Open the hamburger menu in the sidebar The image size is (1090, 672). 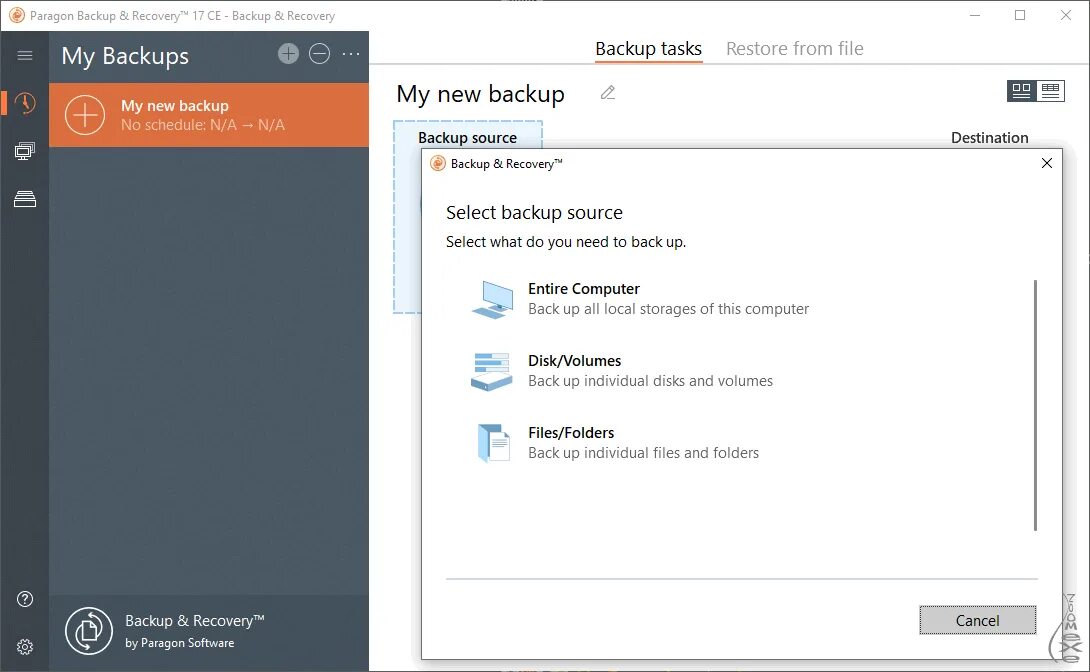click(25, 56)
